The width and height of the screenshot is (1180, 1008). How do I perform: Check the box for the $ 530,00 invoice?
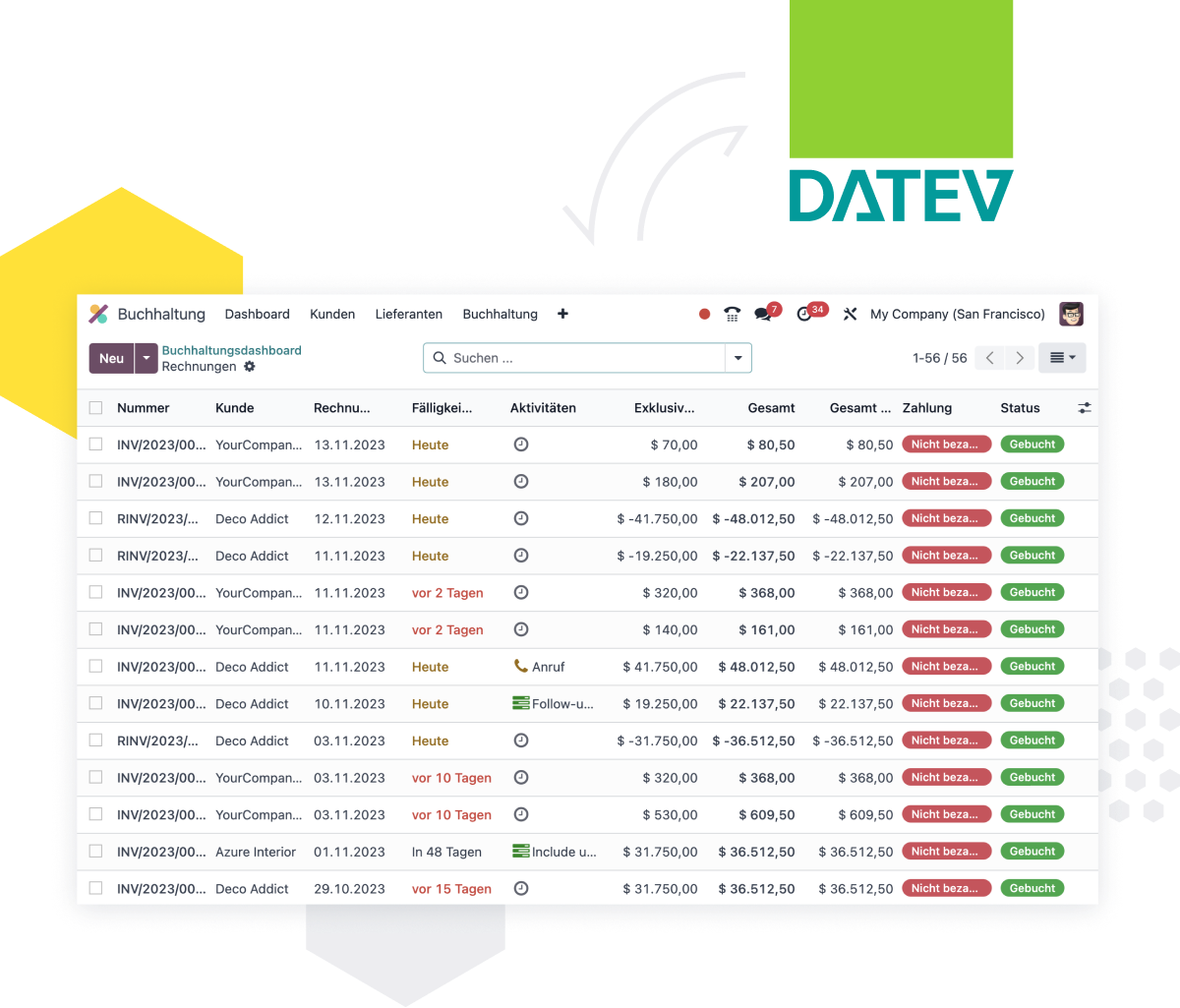point(95,814)
